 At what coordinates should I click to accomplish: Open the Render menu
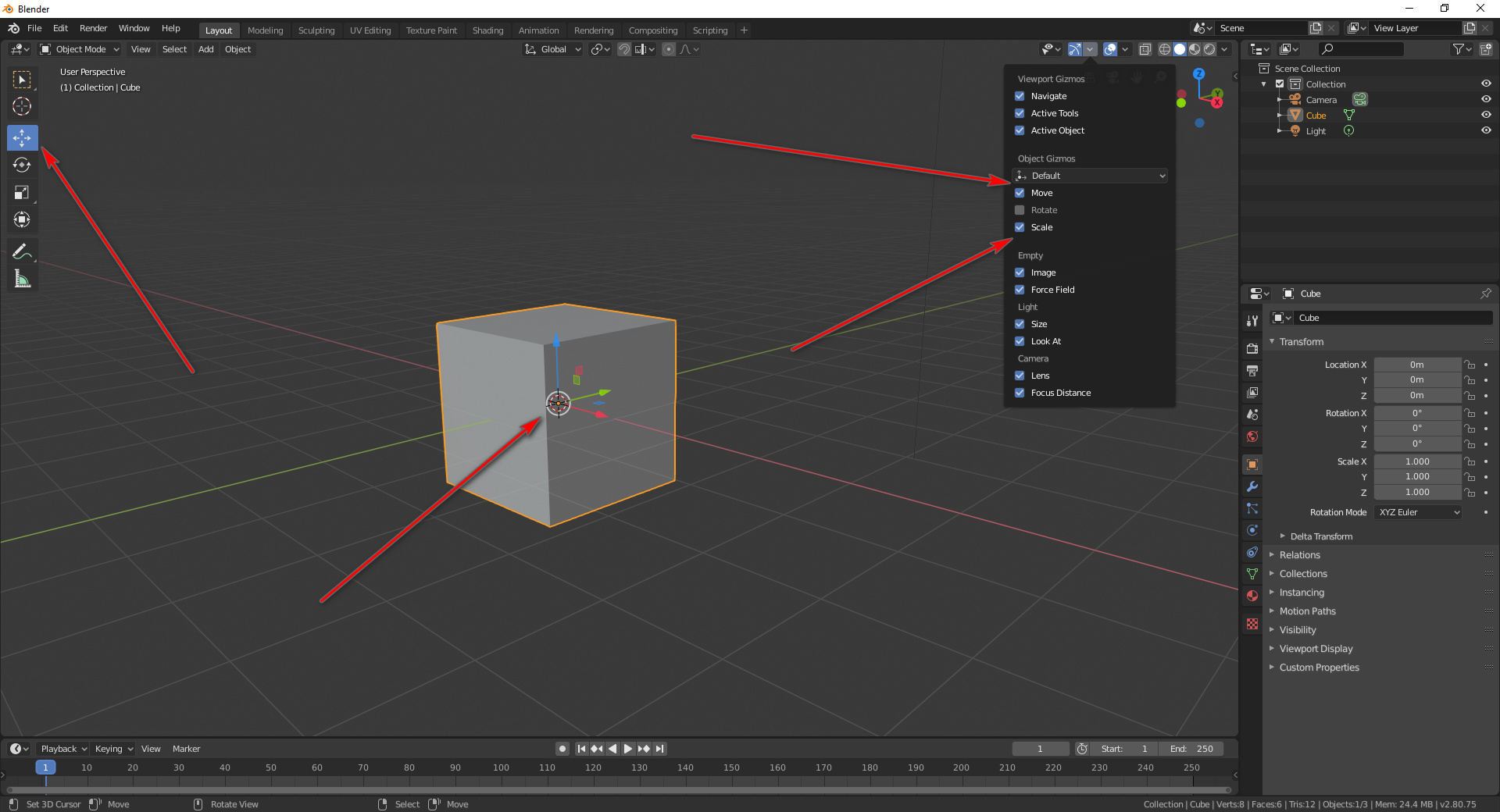93,28
